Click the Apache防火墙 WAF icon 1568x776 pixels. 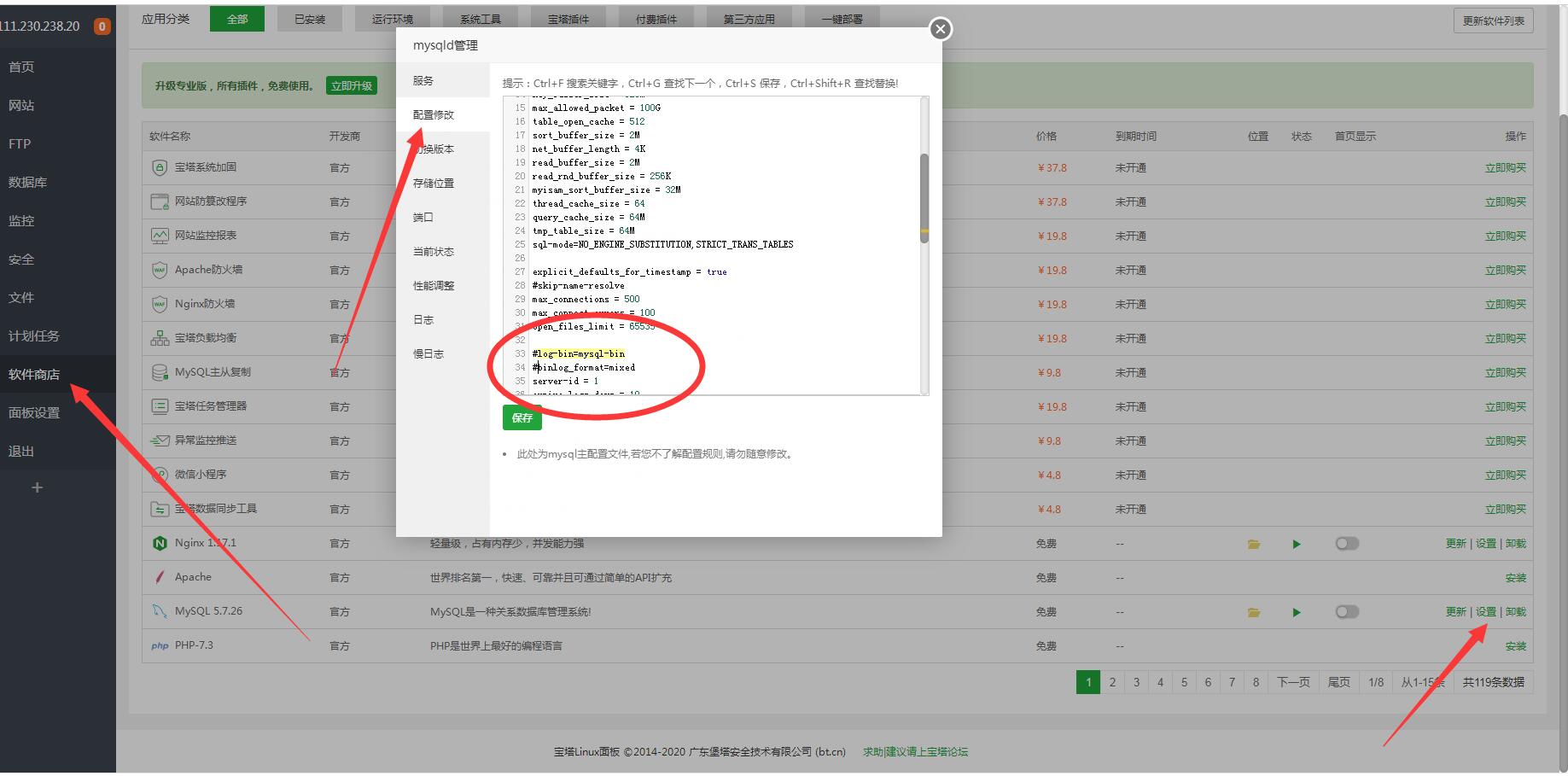(160, 271)
